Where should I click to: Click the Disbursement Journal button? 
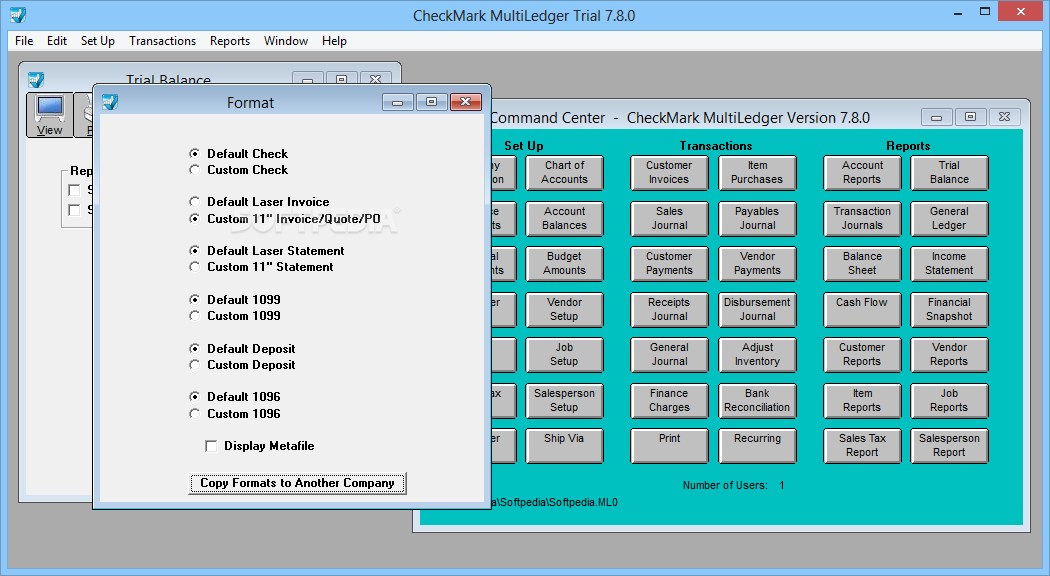757,309
